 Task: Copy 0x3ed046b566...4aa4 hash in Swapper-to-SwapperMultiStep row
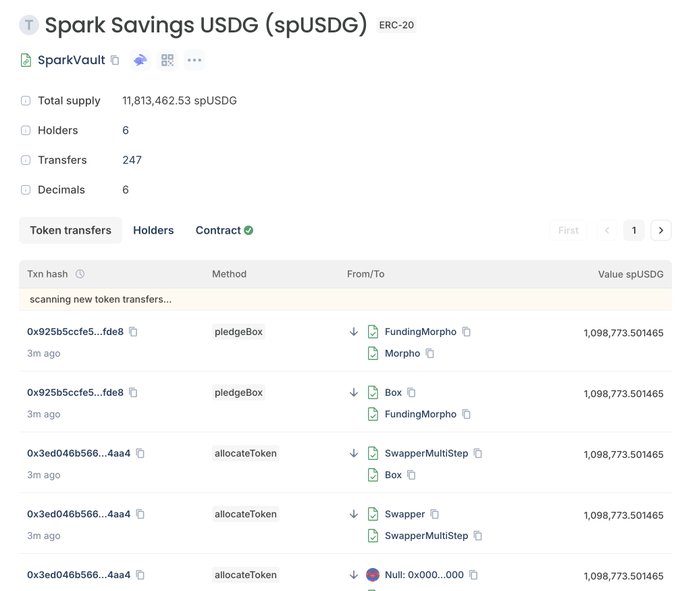point(140,514)
